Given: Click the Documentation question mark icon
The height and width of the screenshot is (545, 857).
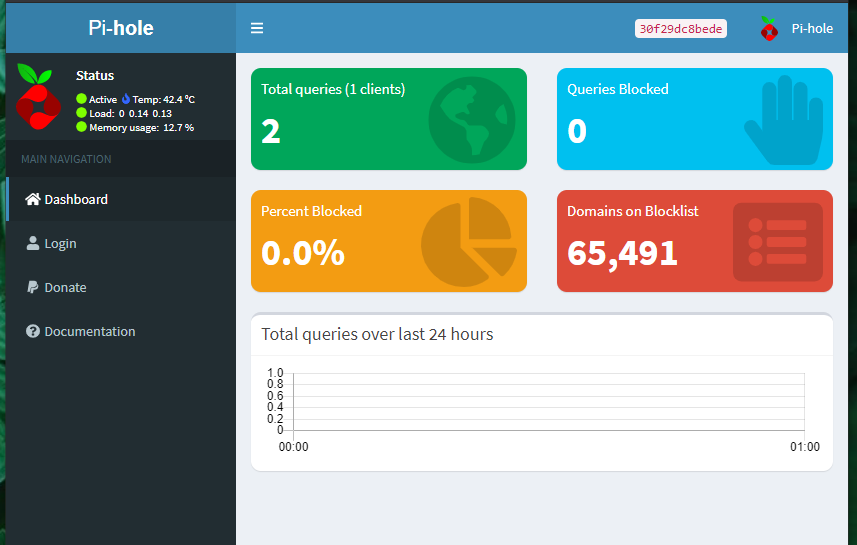Looking at the screenshot, I should [x=33, y=331].
